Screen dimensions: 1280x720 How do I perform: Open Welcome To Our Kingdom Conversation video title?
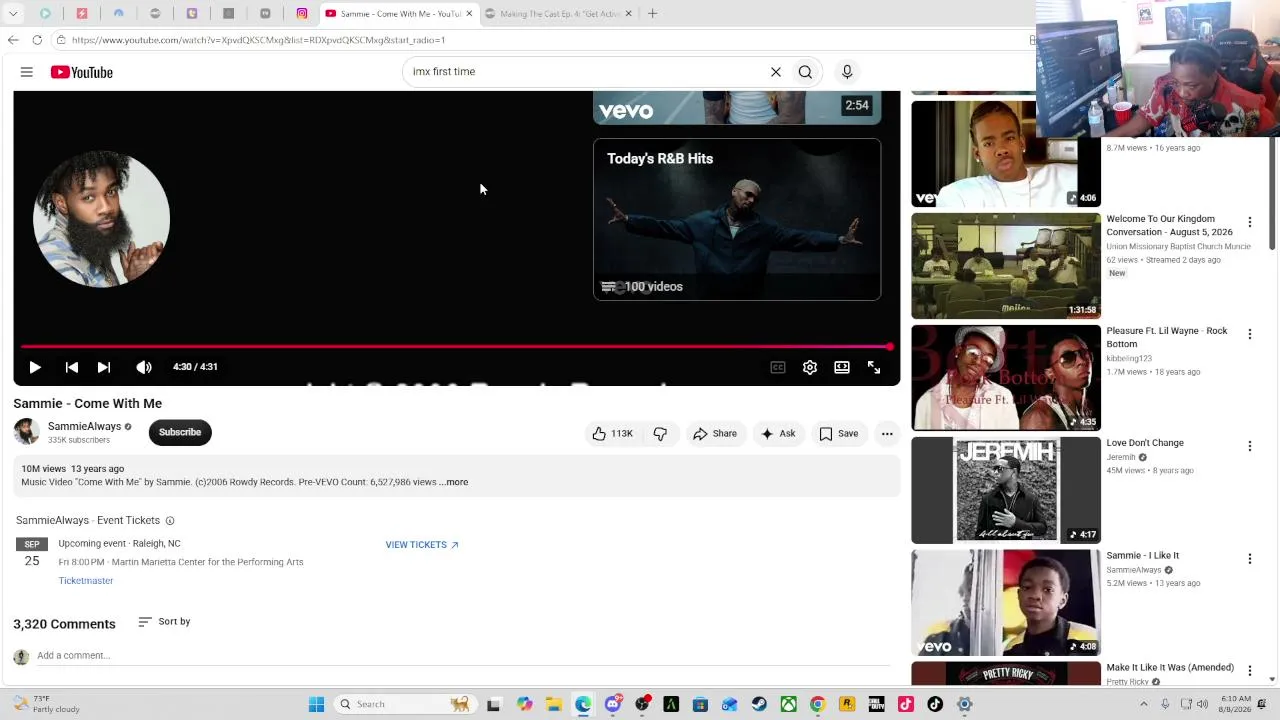coord(1169,226)
